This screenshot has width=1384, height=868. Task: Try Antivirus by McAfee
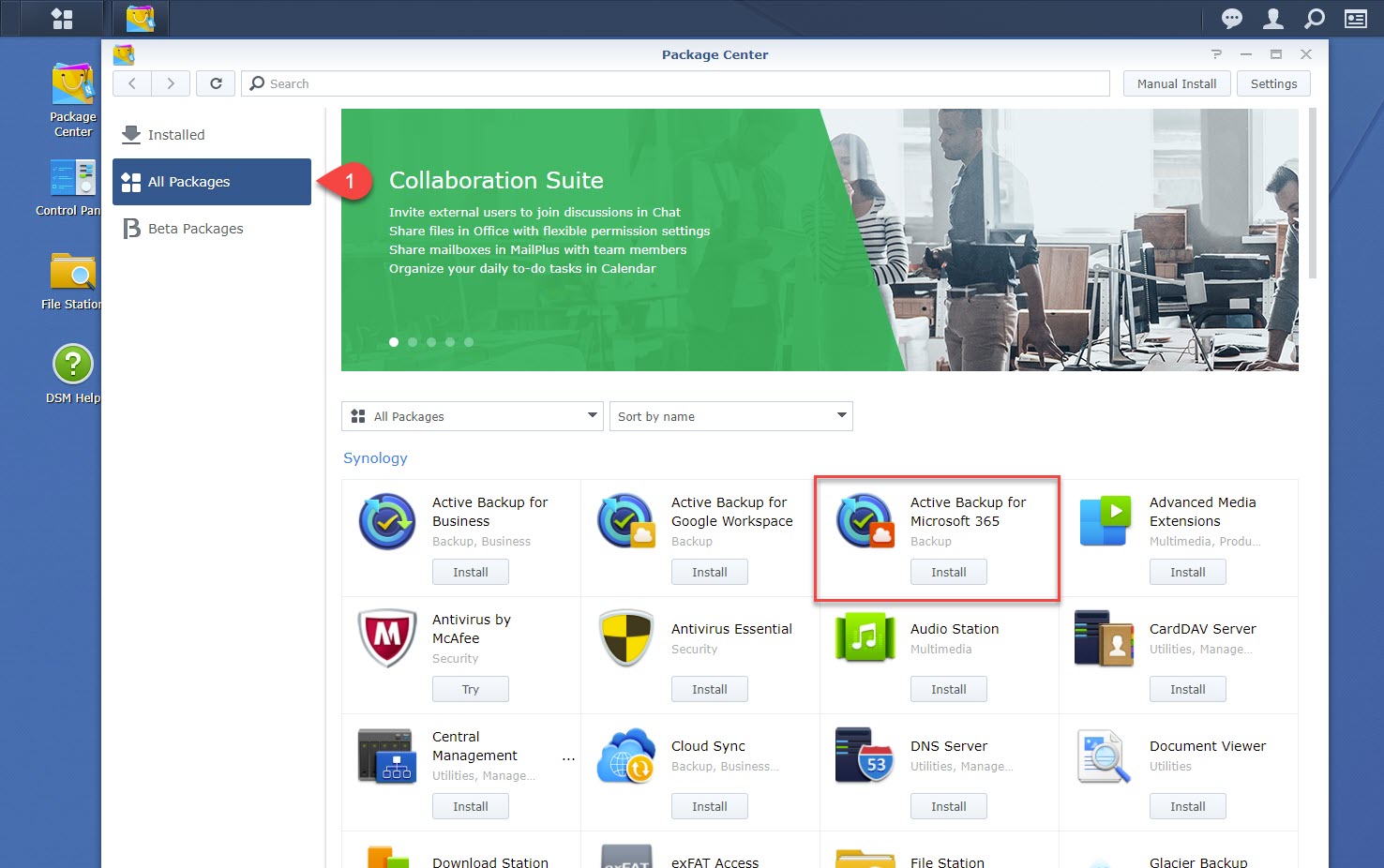tap(471, 689)
